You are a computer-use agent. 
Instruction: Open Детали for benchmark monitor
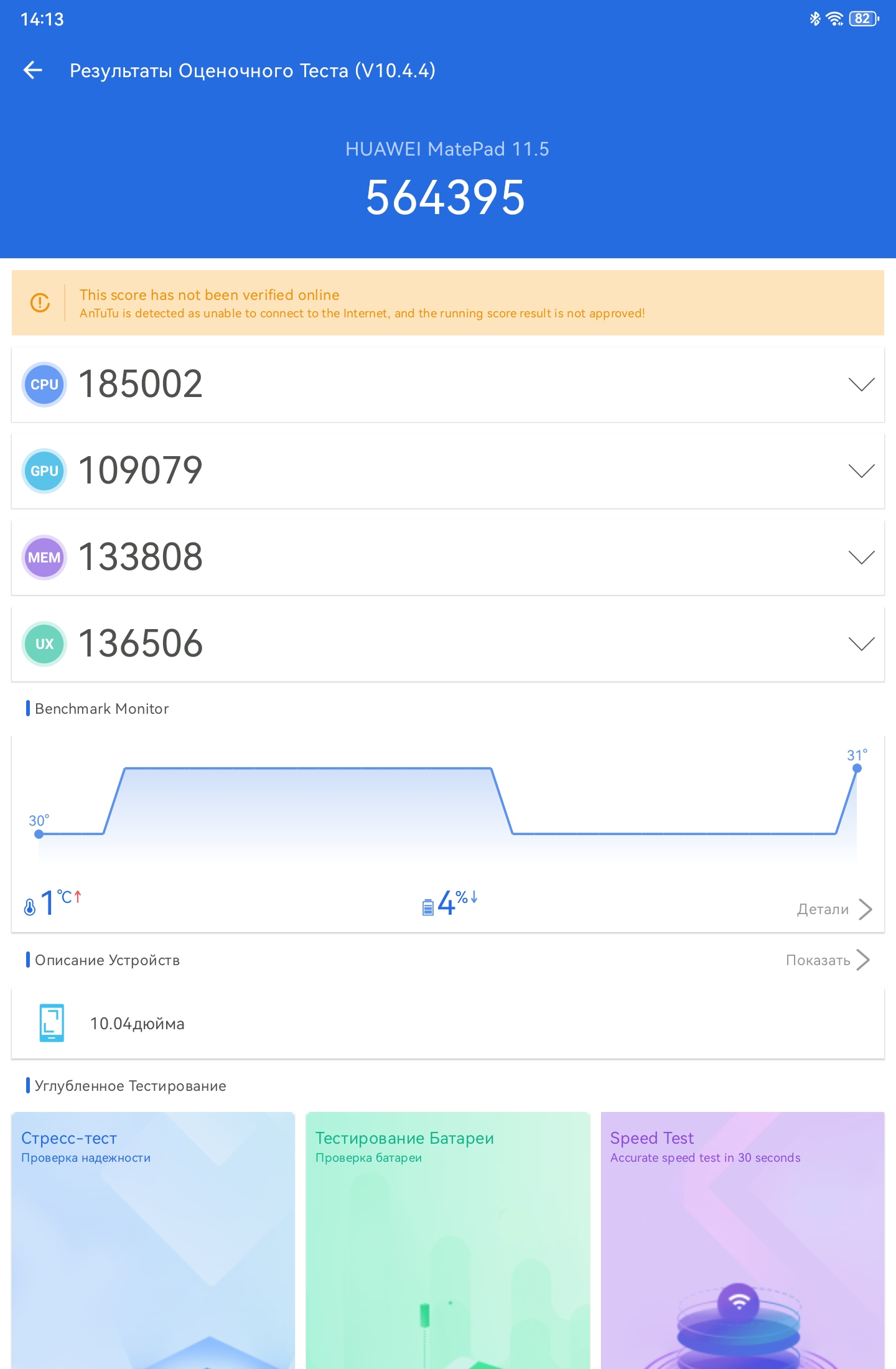coord(823,909)
